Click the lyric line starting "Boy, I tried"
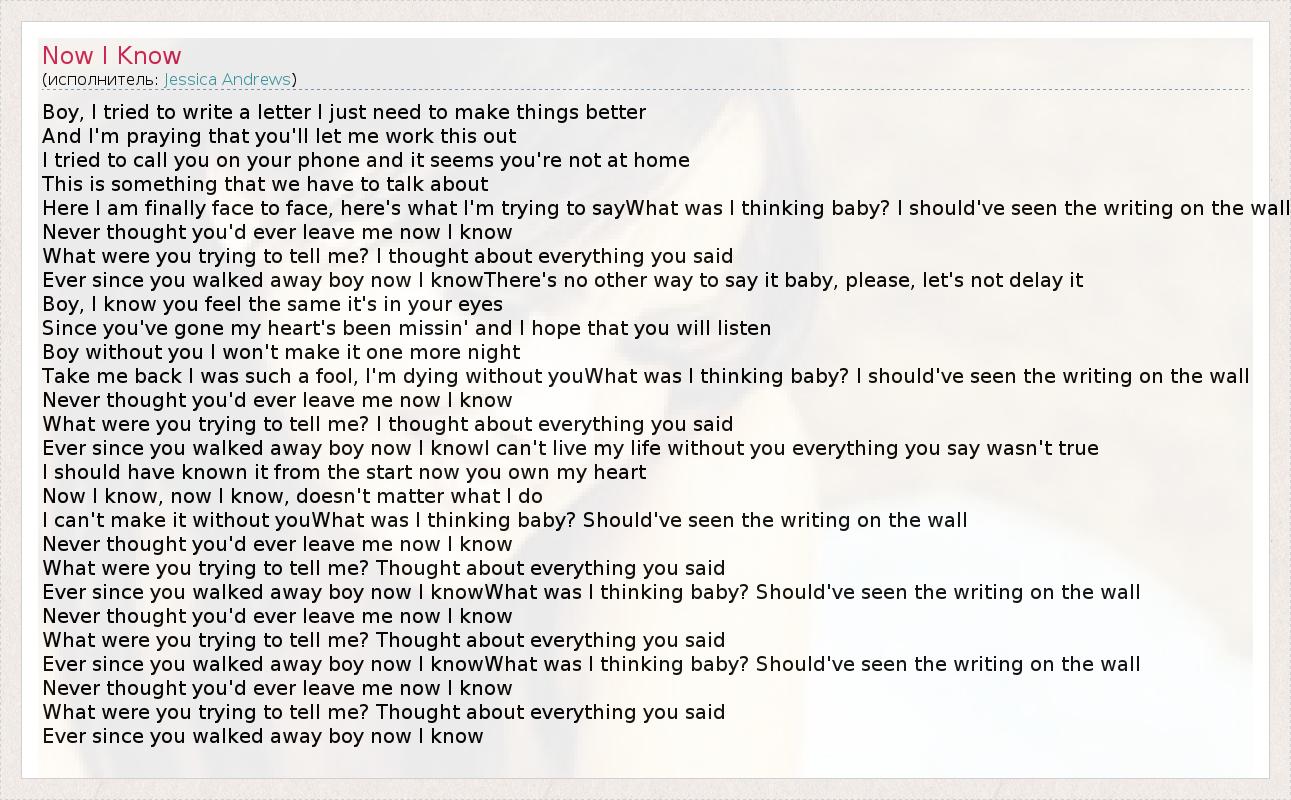 coord(344,112)
